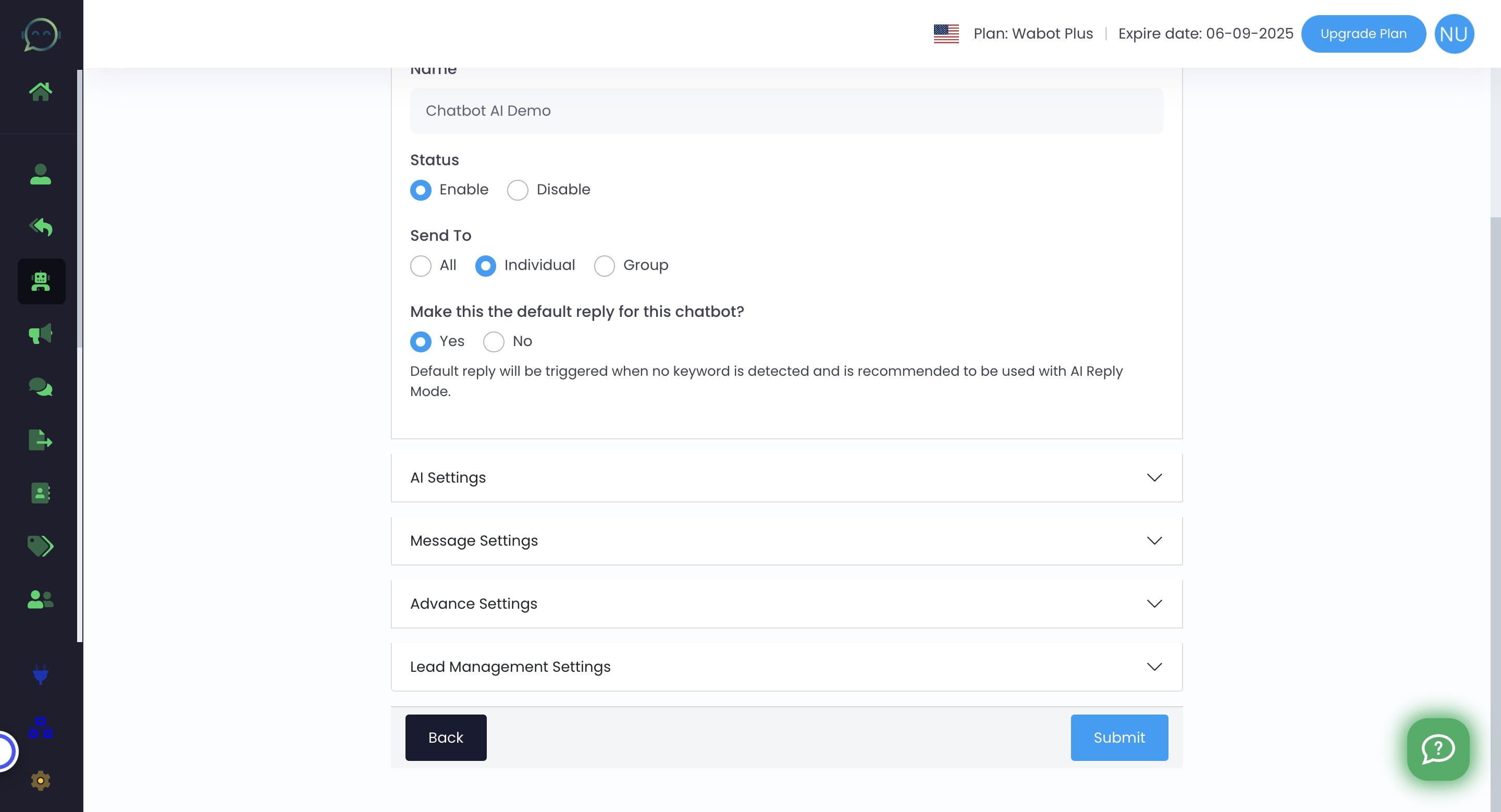
Task: Open the chat bubbles conversations icon
Action: coord(40,387)
